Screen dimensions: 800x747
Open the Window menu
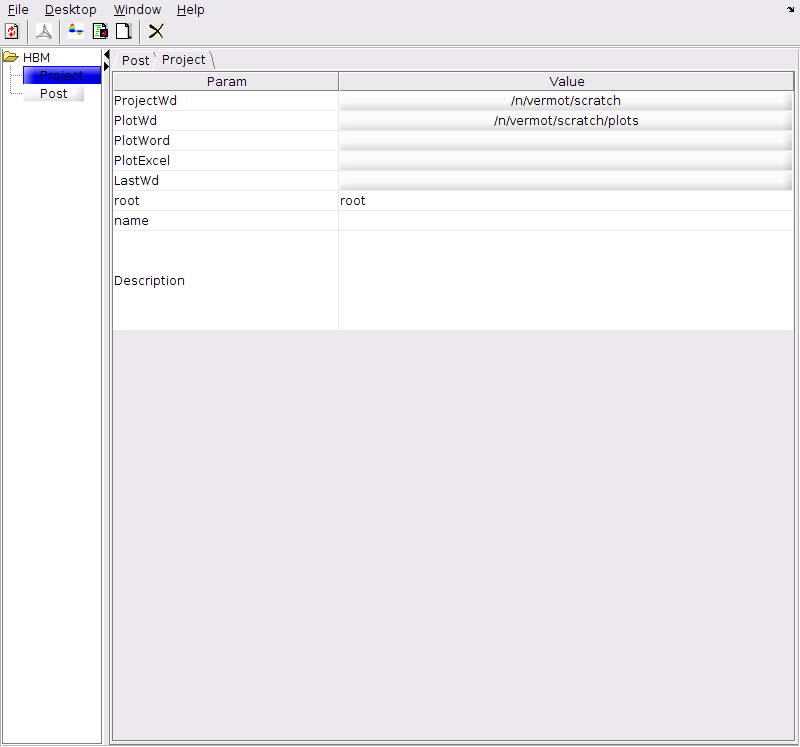137,10
